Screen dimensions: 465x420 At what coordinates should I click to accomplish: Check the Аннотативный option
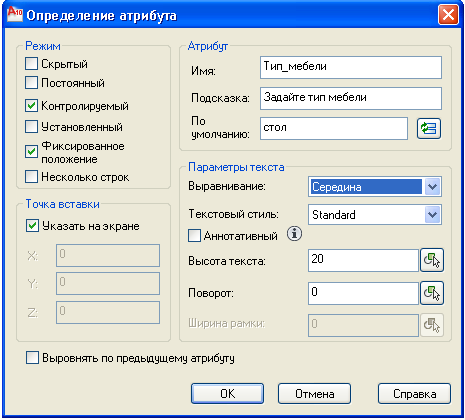194,235
